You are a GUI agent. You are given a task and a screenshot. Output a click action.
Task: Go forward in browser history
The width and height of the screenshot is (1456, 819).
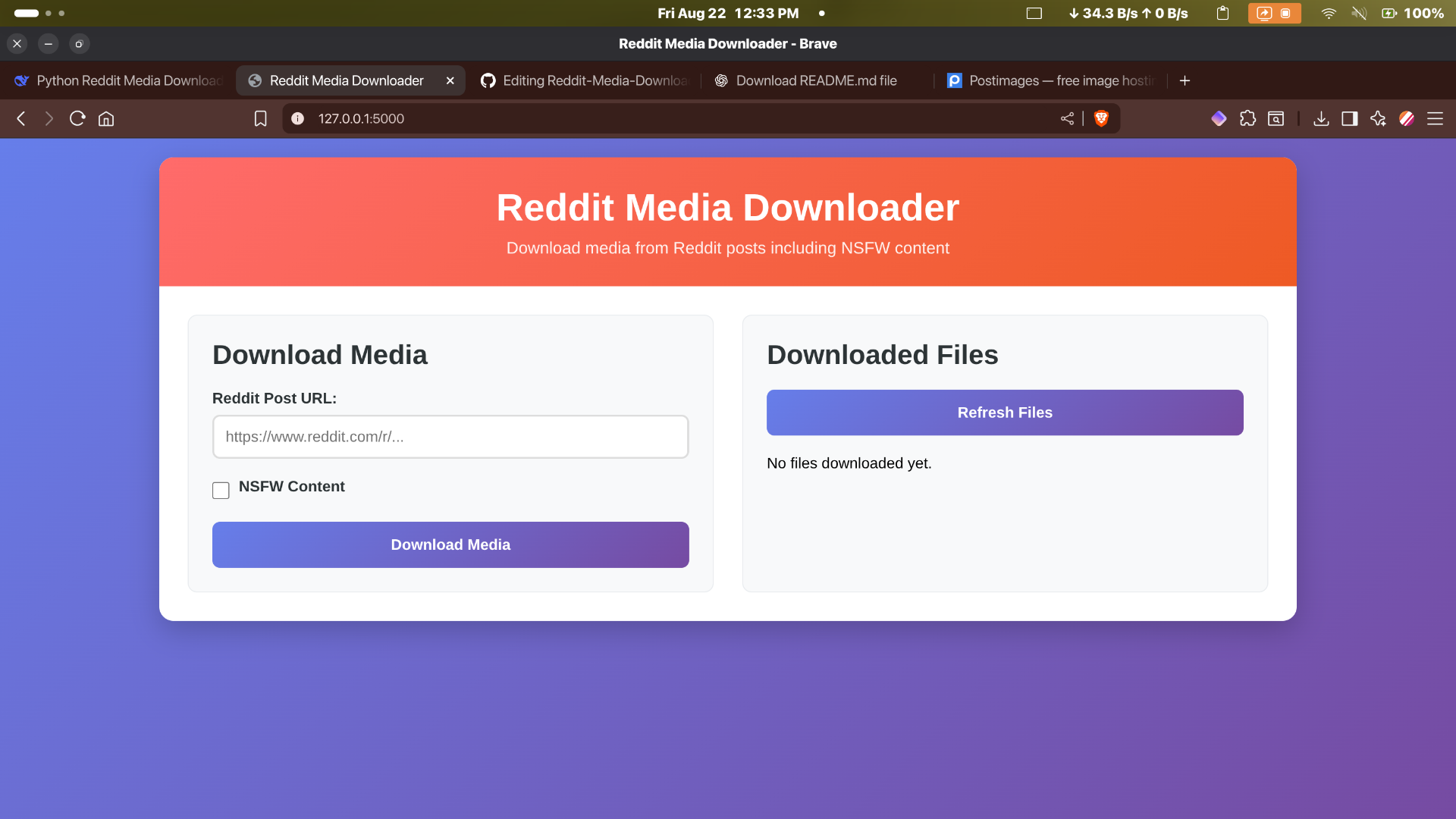[49, 118]
